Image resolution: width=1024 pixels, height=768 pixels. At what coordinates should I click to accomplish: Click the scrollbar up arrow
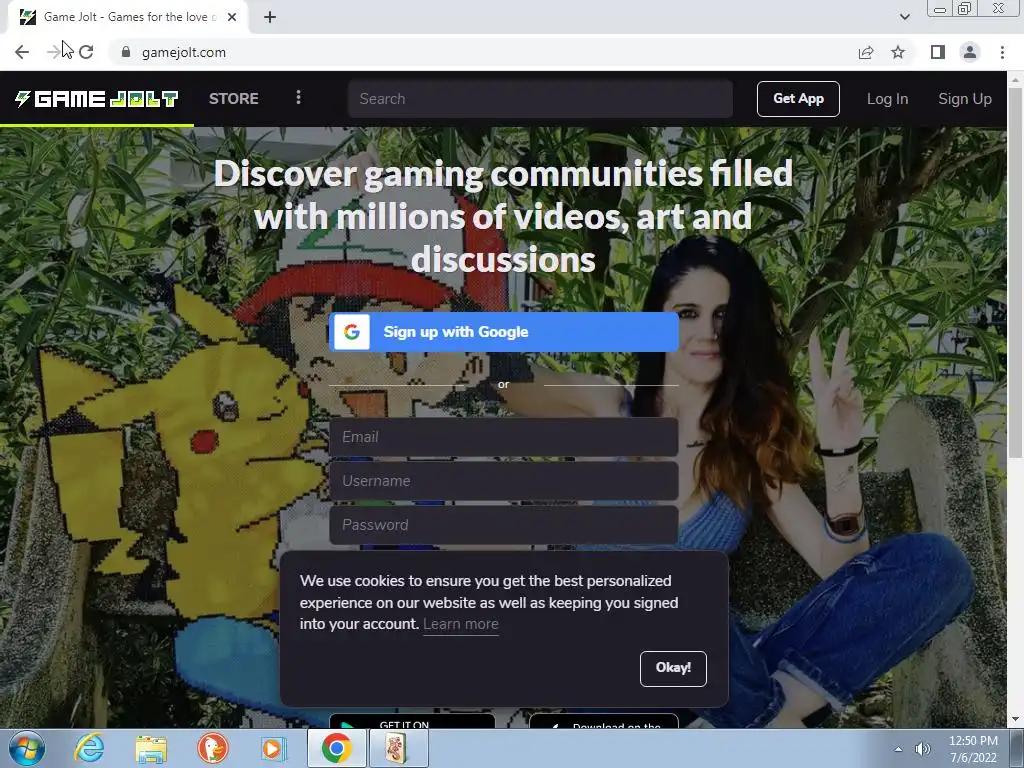[x=1015, y=79]
